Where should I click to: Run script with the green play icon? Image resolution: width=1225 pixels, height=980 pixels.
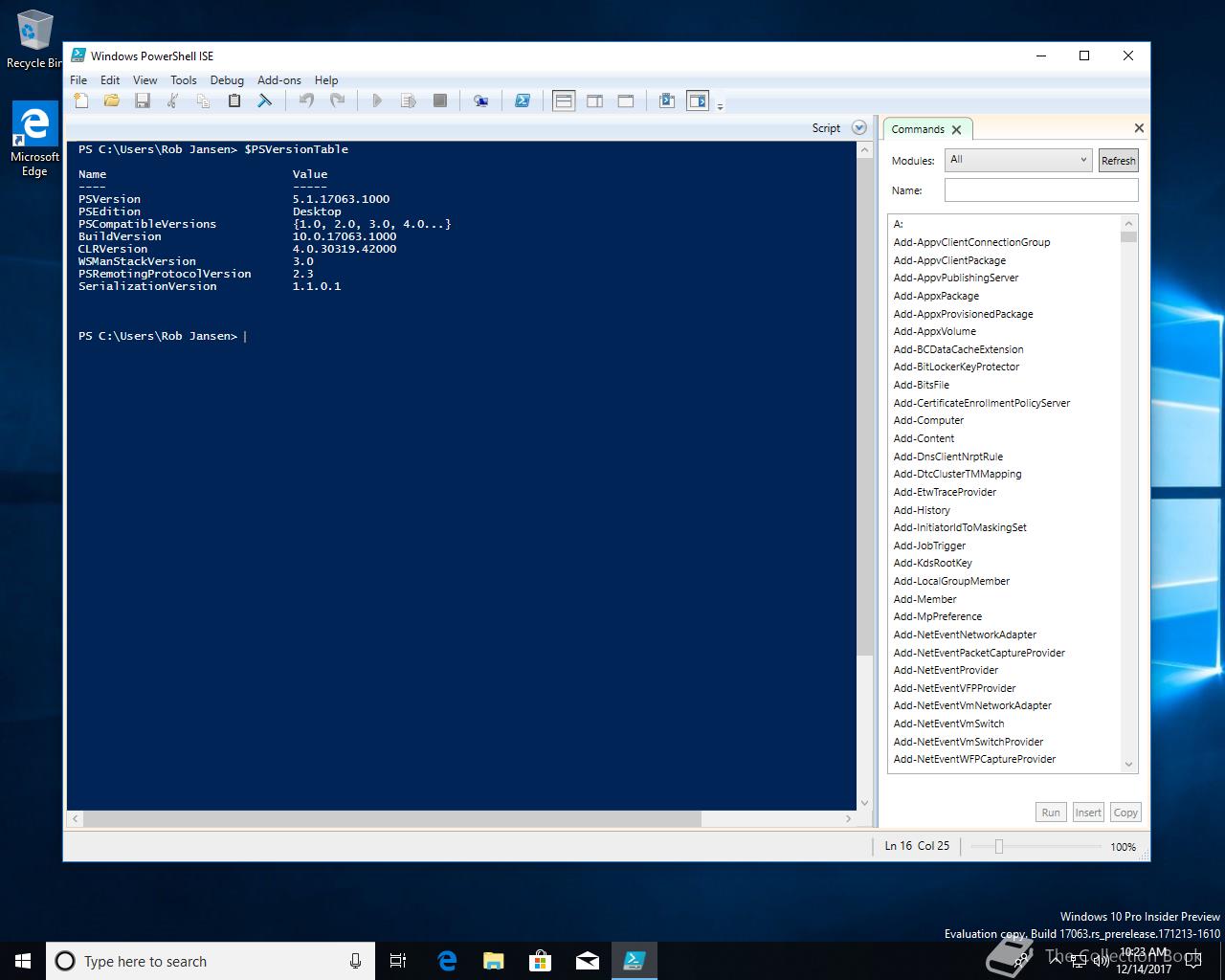[x=377, y=100]
